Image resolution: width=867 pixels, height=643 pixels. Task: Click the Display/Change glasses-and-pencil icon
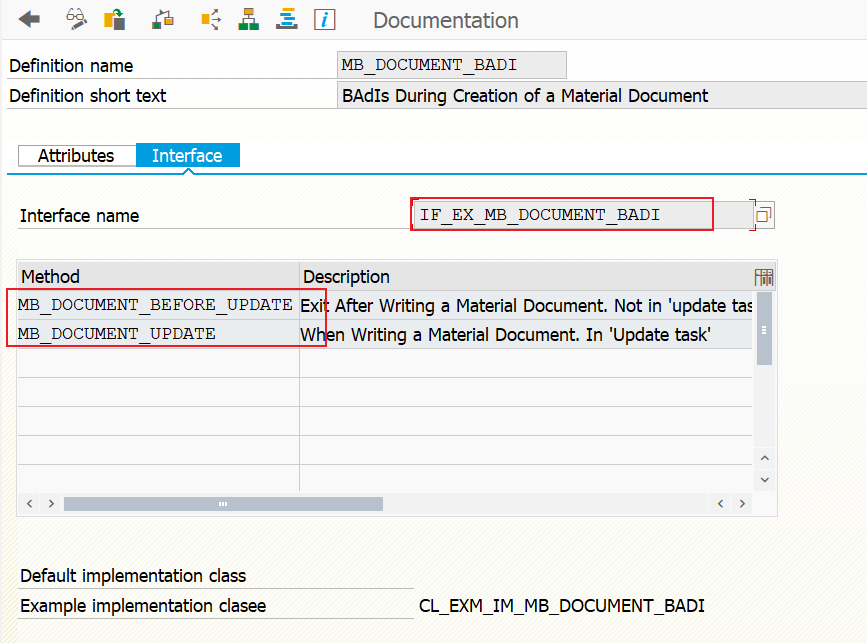[76, 20]
